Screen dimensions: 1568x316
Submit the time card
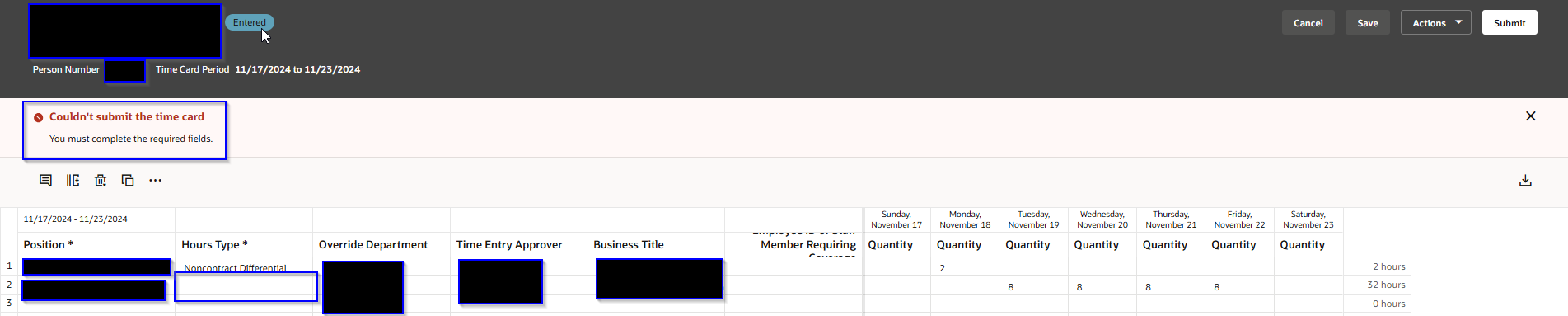click(1509, 22)
